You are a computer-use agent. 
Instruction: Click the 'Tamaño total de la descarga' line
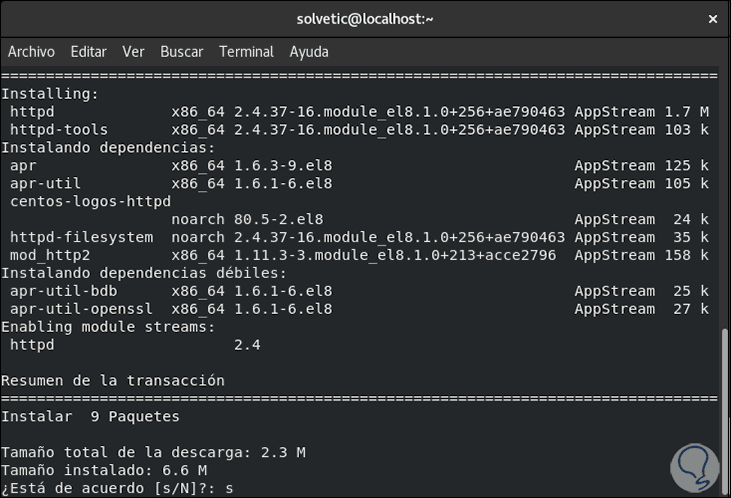[x=153, y=452]
